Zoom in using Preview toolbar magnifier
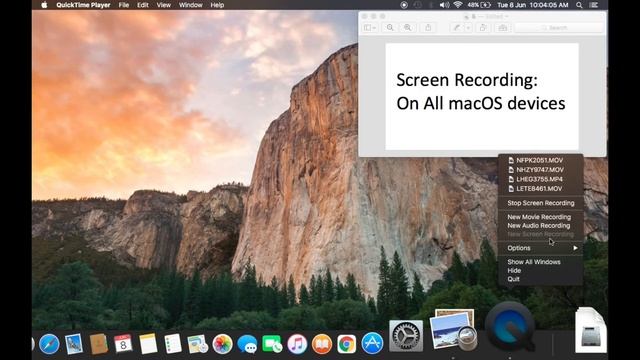 click(408, 27)
